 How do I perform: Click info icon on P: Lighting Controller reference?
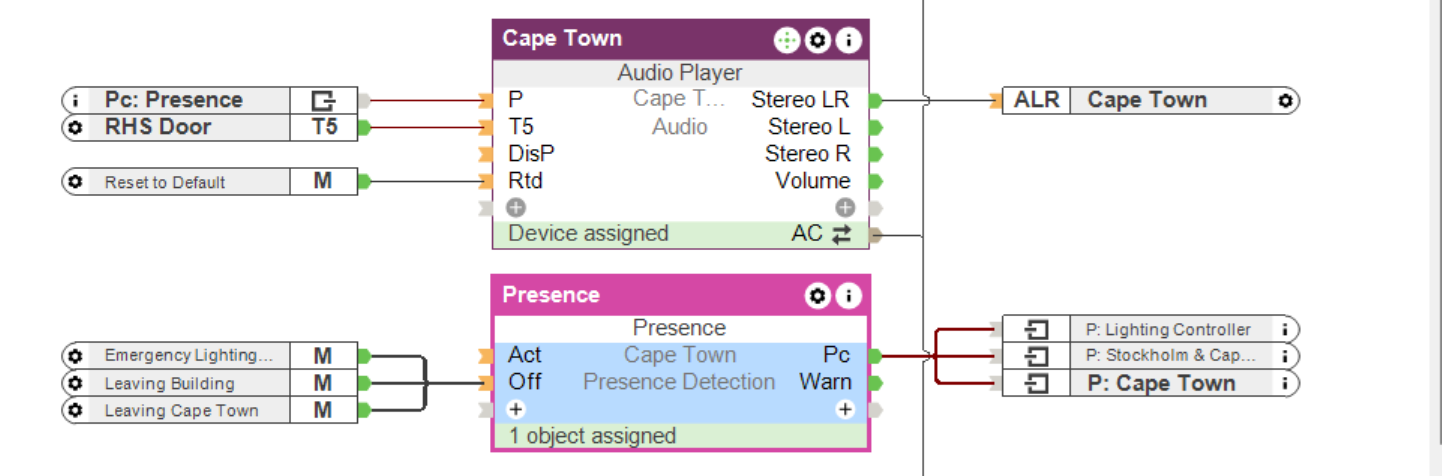click(x=1286, y=329)
